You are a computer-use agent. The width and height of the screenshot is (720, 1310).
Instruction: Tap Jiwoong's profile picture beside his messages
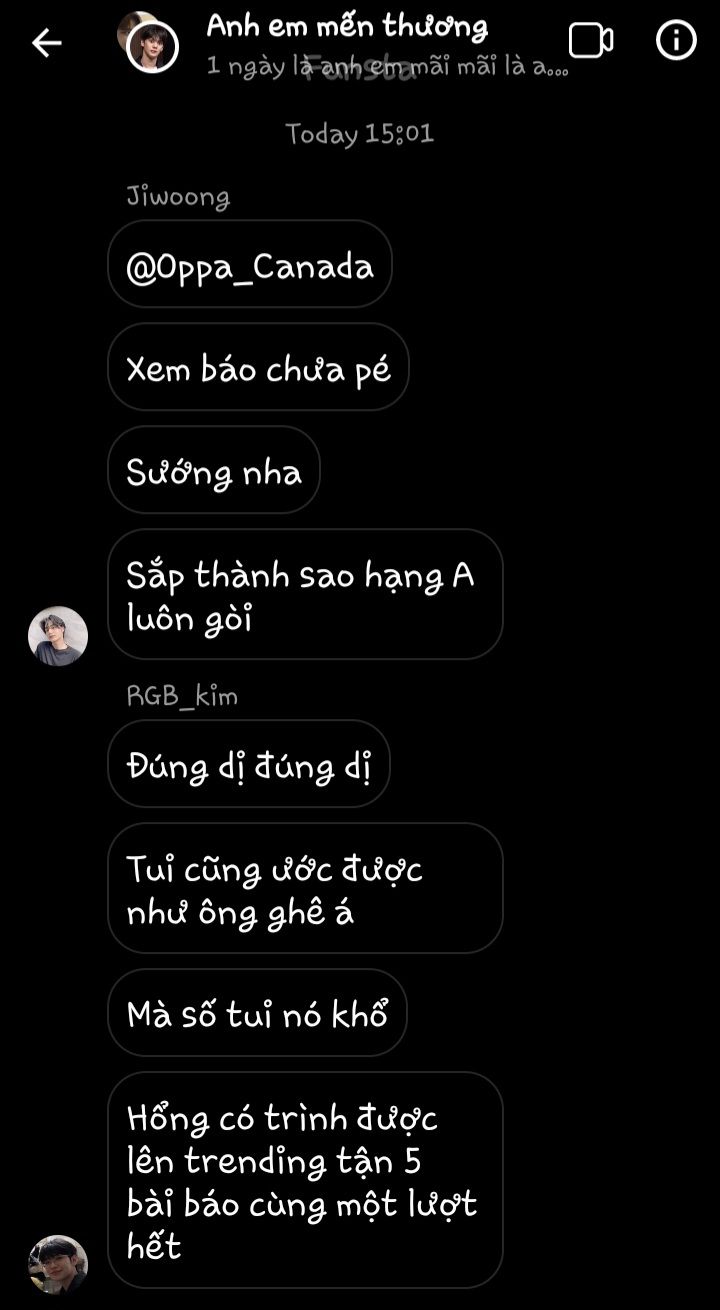(58, 636)
